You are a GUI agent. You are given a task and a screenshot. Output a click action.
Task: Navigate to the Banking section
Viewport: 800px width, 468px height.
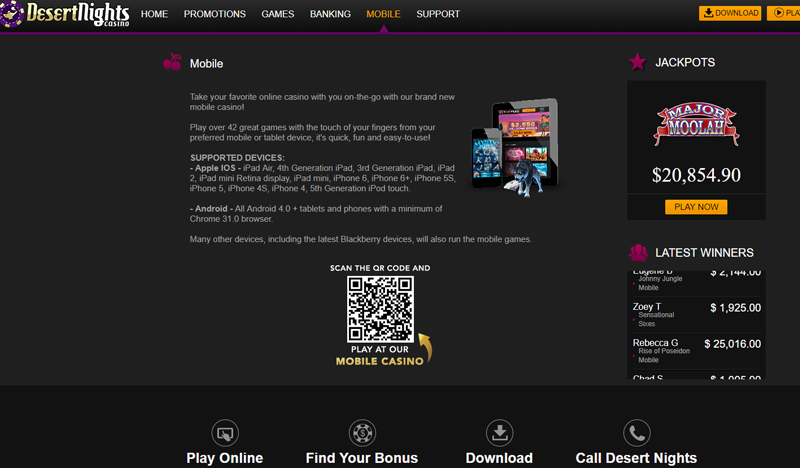click(330, 14)
